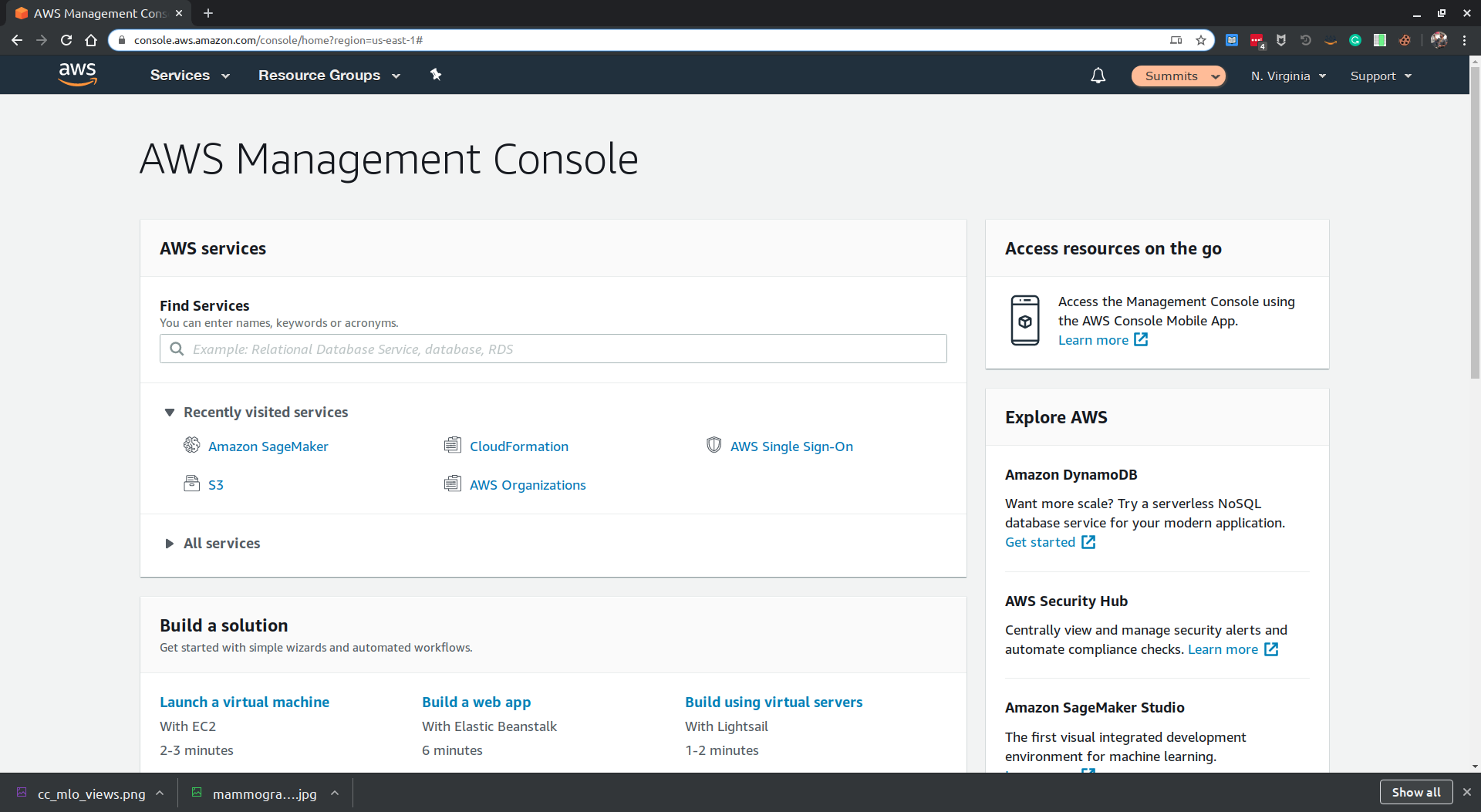The image size is (1481, 812).
Task: Open the Support dropdown menu
Action: coord(1381,76)
